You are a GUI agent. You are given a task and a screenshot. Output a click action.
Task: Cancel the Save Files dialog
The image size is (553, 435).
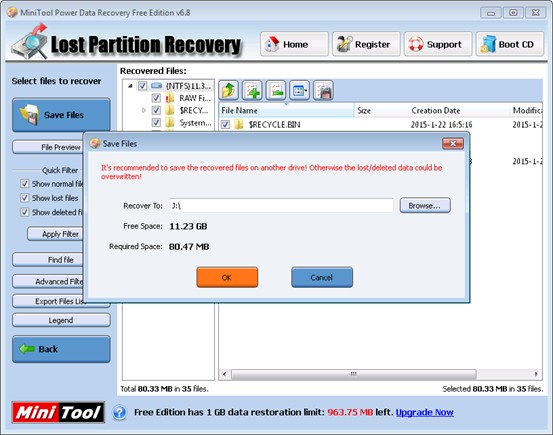[322, 277]
